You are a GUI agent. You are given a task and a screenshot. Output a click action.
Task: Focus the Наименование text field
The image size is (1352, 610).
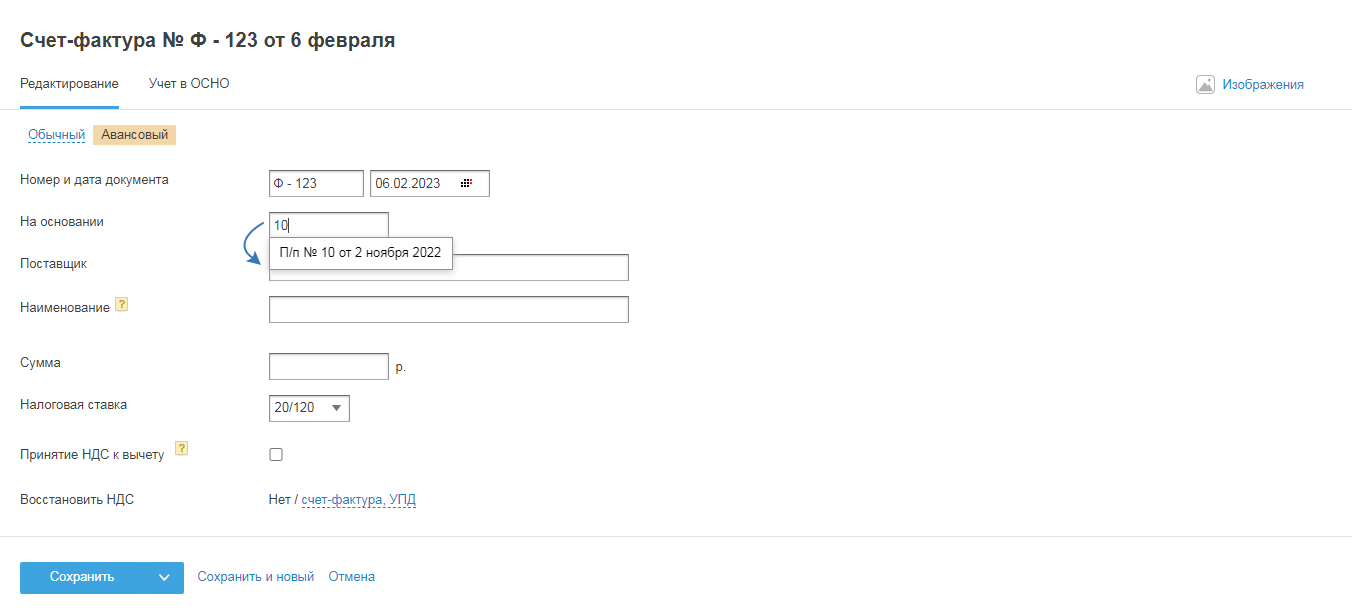pos(448,310)
